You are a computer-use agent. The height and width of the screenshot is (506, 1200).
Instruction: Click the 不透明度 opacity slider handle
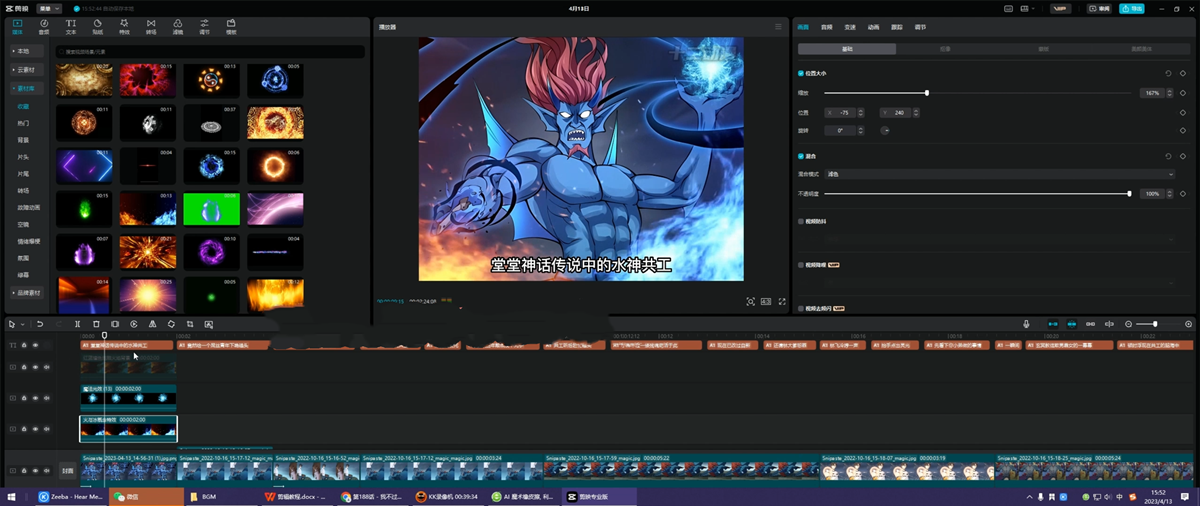point(1129,193)
